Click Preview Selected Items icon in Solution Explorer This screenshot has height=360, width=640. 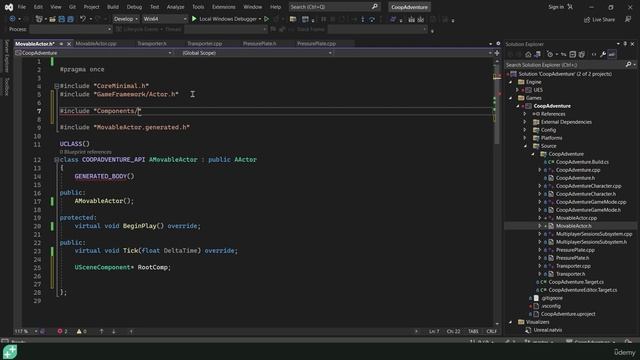(x=612, y=54)
